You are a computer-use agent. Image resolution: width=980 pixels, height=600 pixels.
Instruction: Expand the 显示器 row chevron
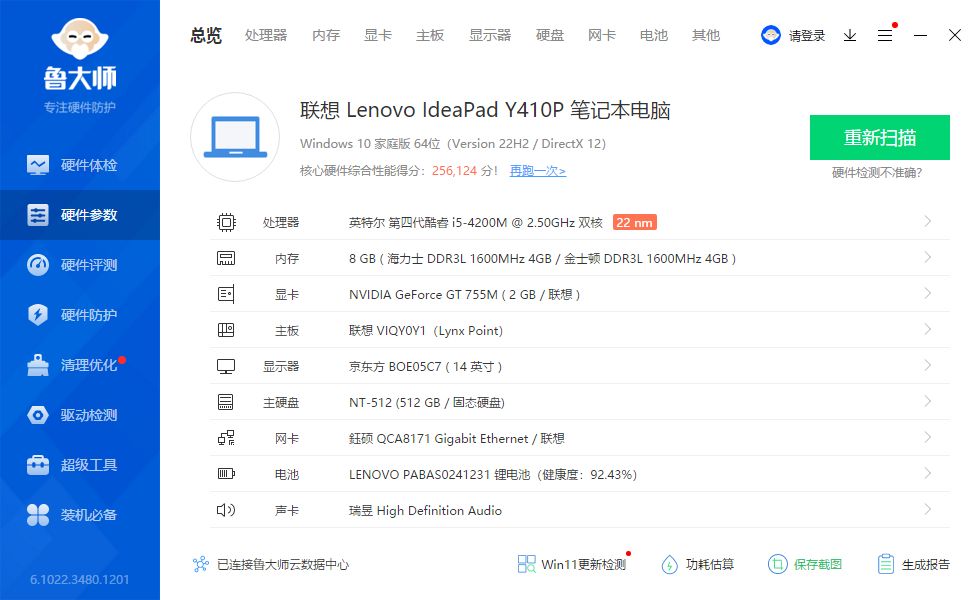click(x=928, y=365)
